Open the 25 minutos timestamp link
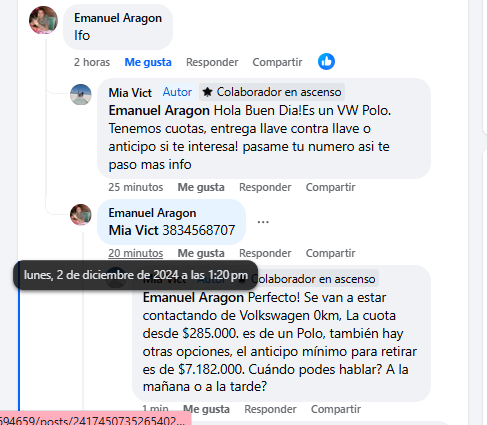 pos(136,187)
